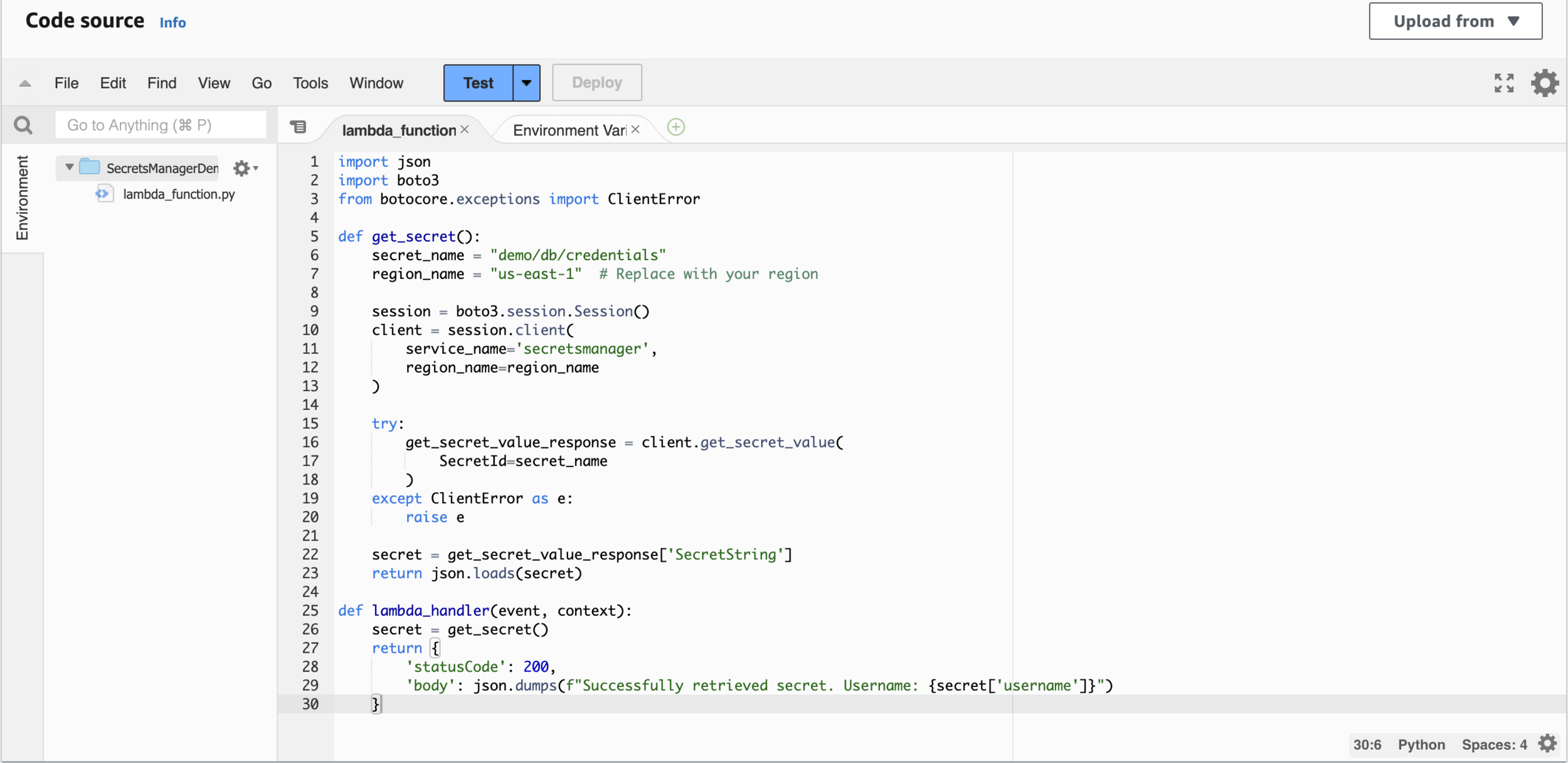Viewport: 1568px width, 763px height.
Task: Open the Upload from dropdown
Action: 1455,21
